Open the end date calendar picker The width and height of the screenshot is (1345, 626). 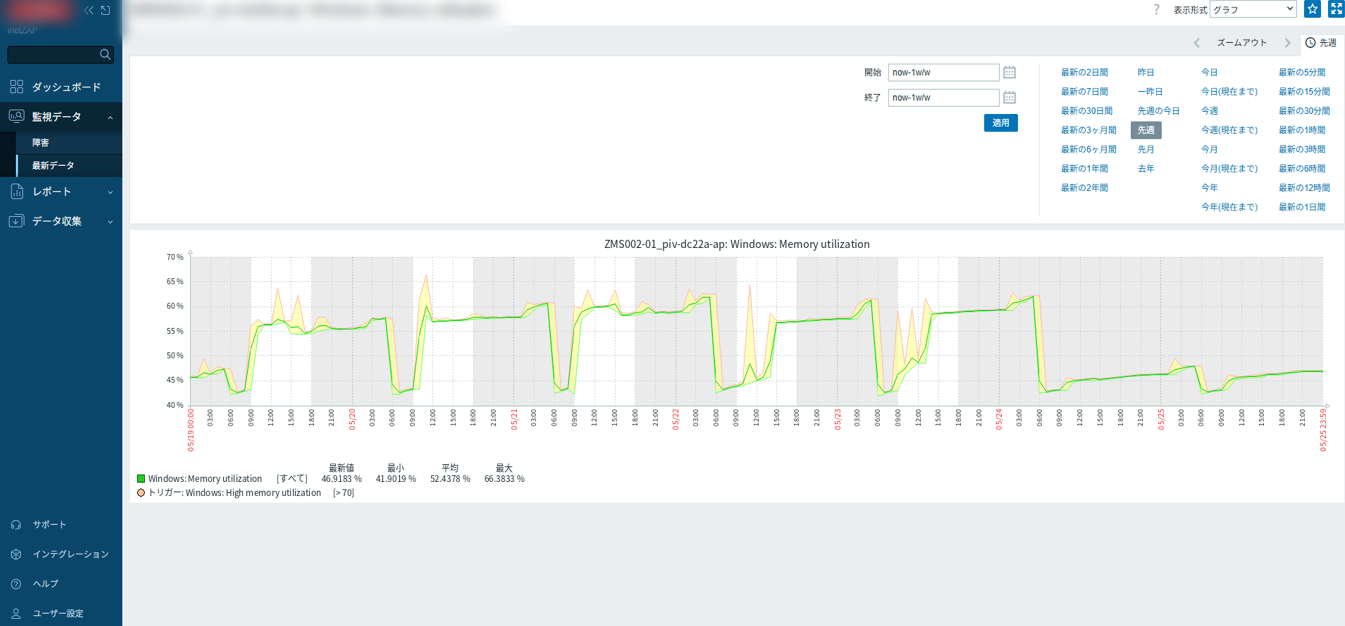pyautogui.click(x=1009, y=98)
